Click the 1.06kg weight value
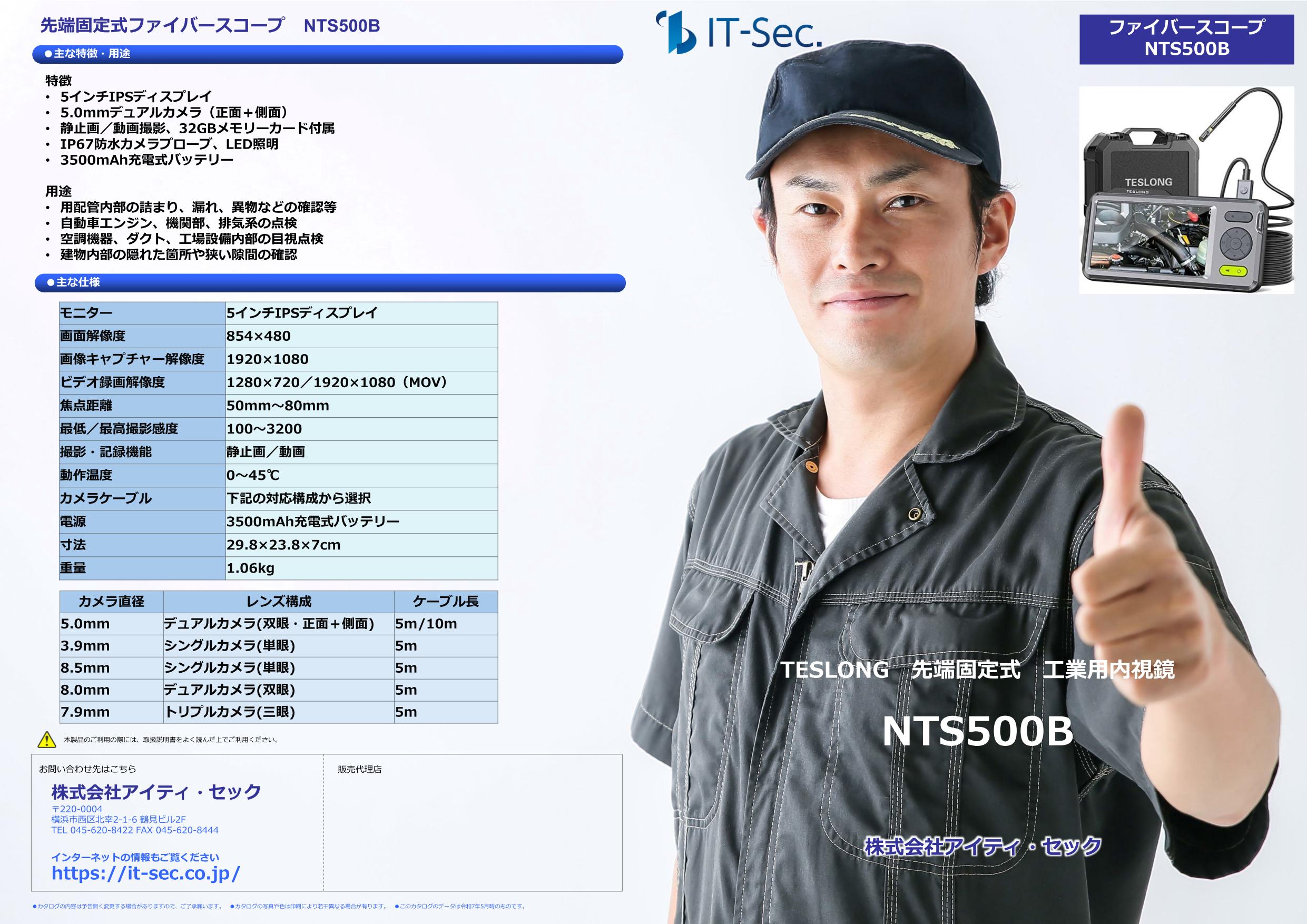1307x924 pixels. 361,568
